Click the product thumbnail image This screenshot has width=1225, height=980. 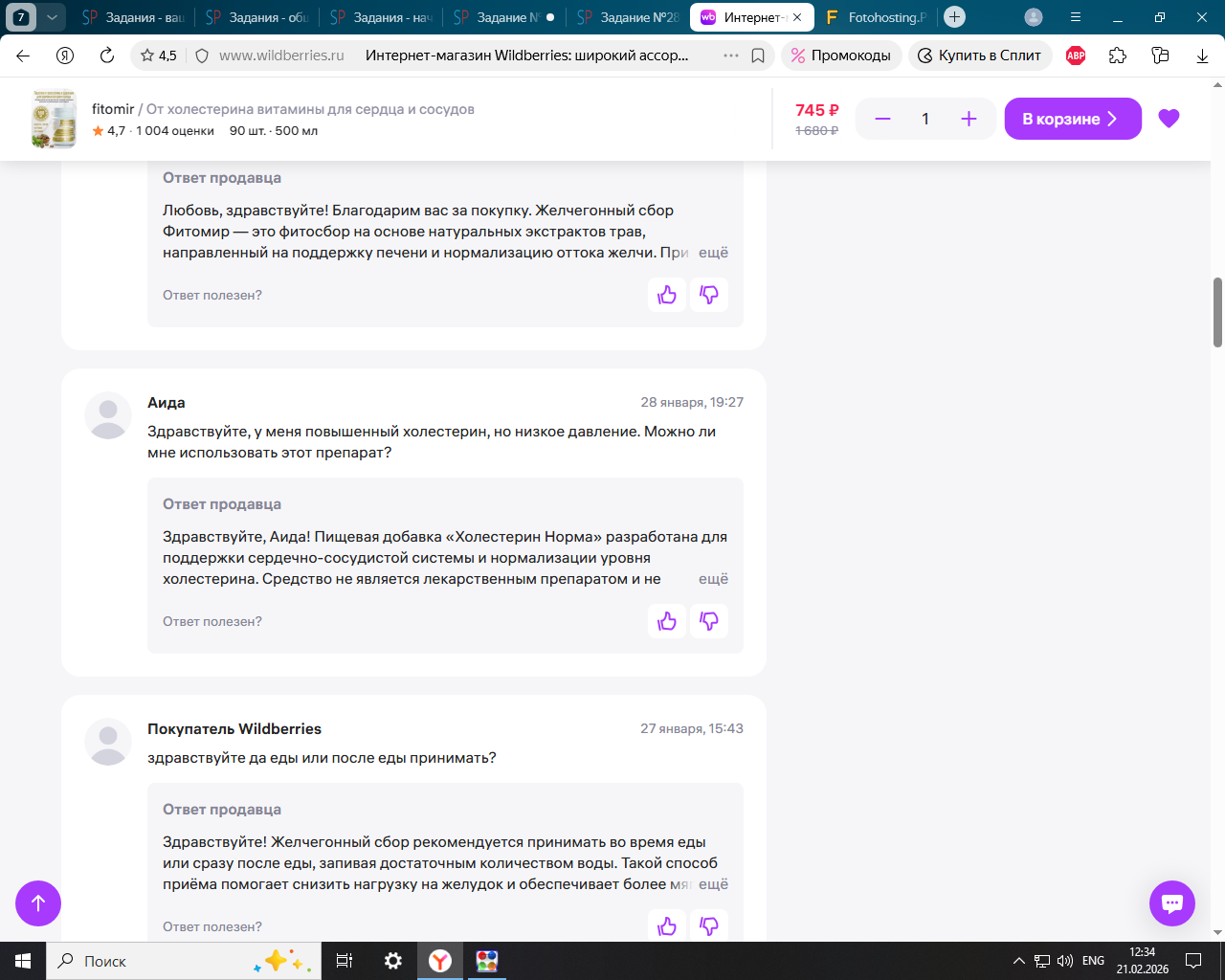(x=55, y=119)
